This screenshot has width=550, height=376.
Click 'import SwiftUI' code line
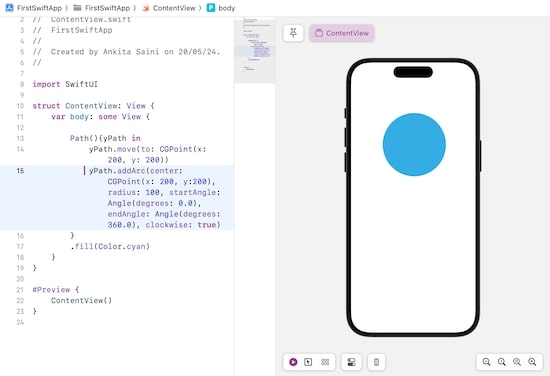tap(65, 84)
